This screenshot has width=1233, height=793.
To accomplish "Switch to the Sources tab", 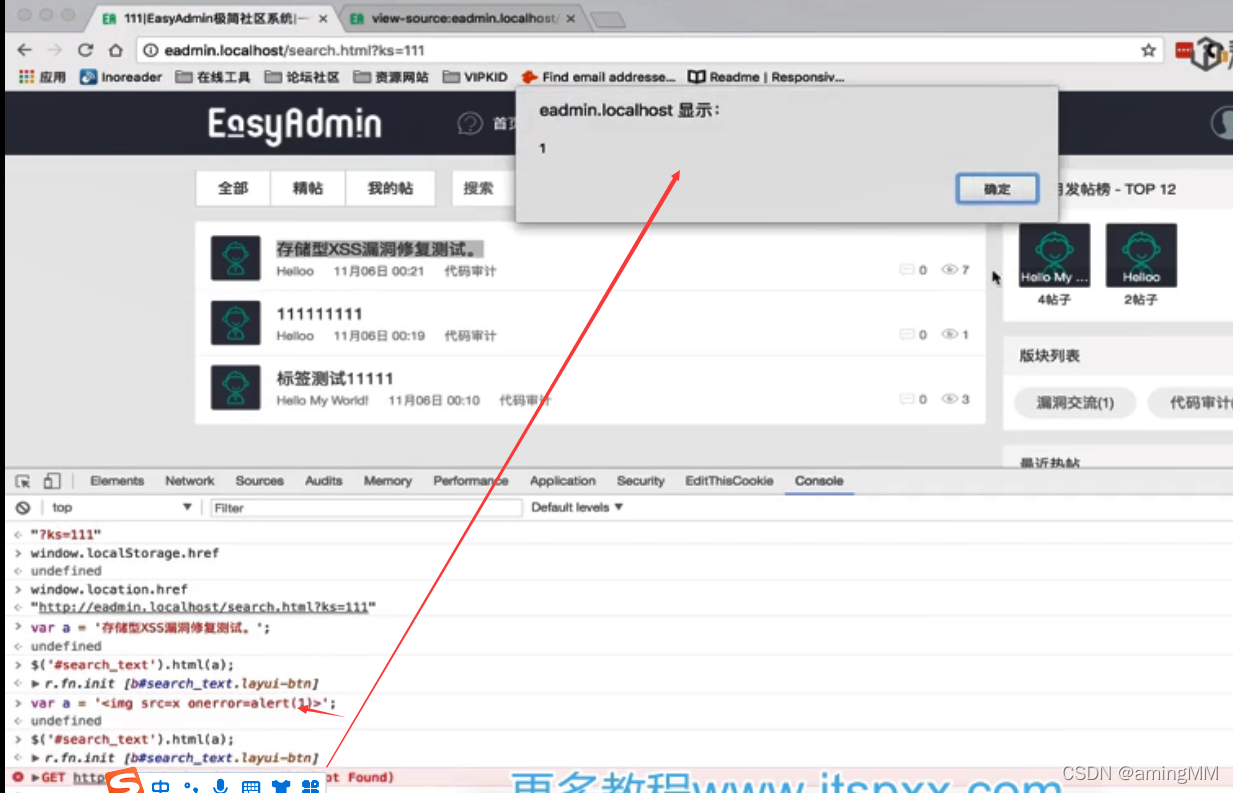I will click(x=260, y=481).
